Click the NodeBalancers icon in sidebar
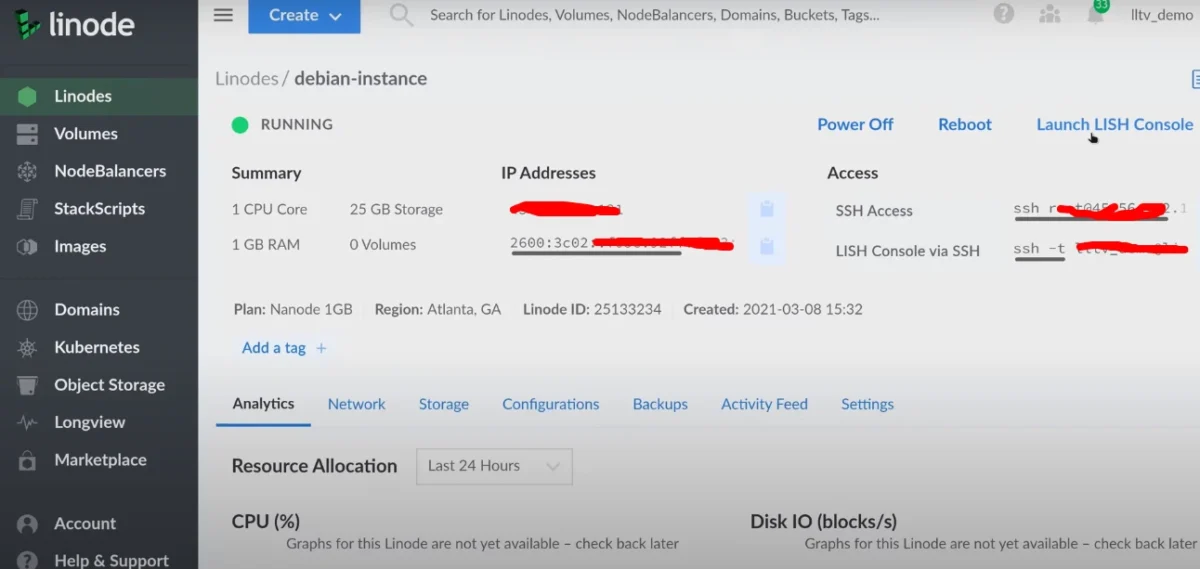Viewport: 1200px width, 569px height. click(x=27, y=172)
